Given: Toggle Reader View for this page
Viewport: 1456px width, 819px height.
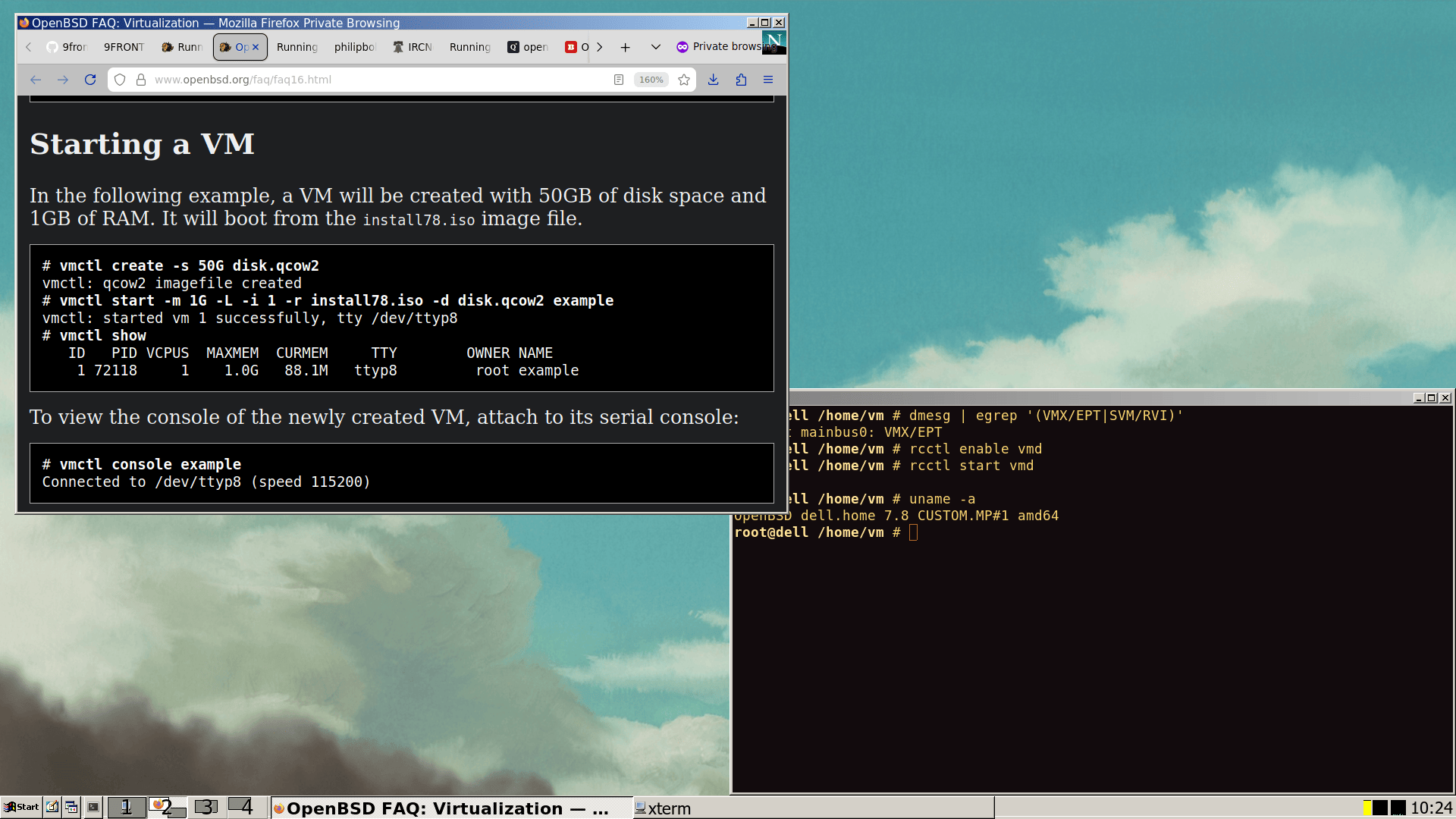Looking at the screenshot, I should [x=619, y=80].
